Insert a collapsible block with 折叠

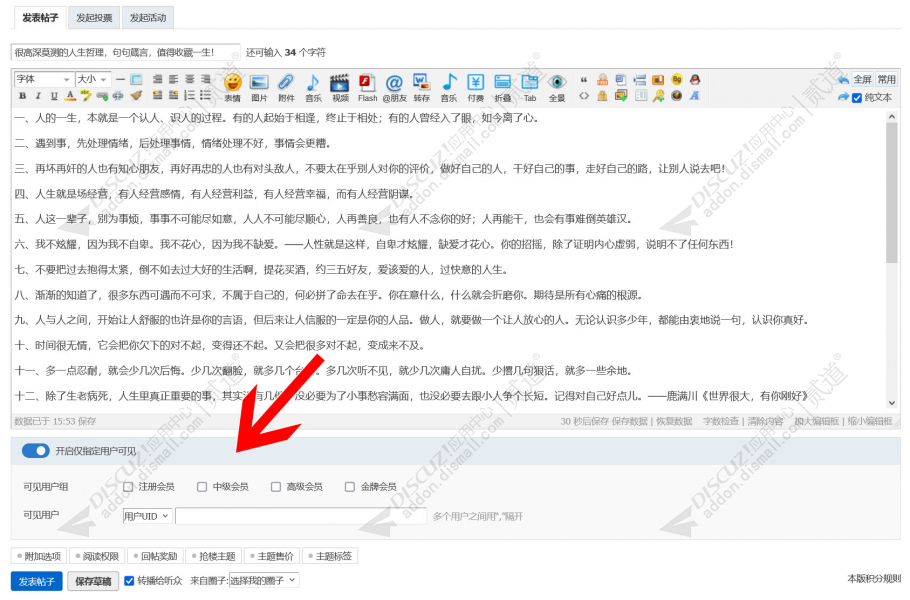503,88
